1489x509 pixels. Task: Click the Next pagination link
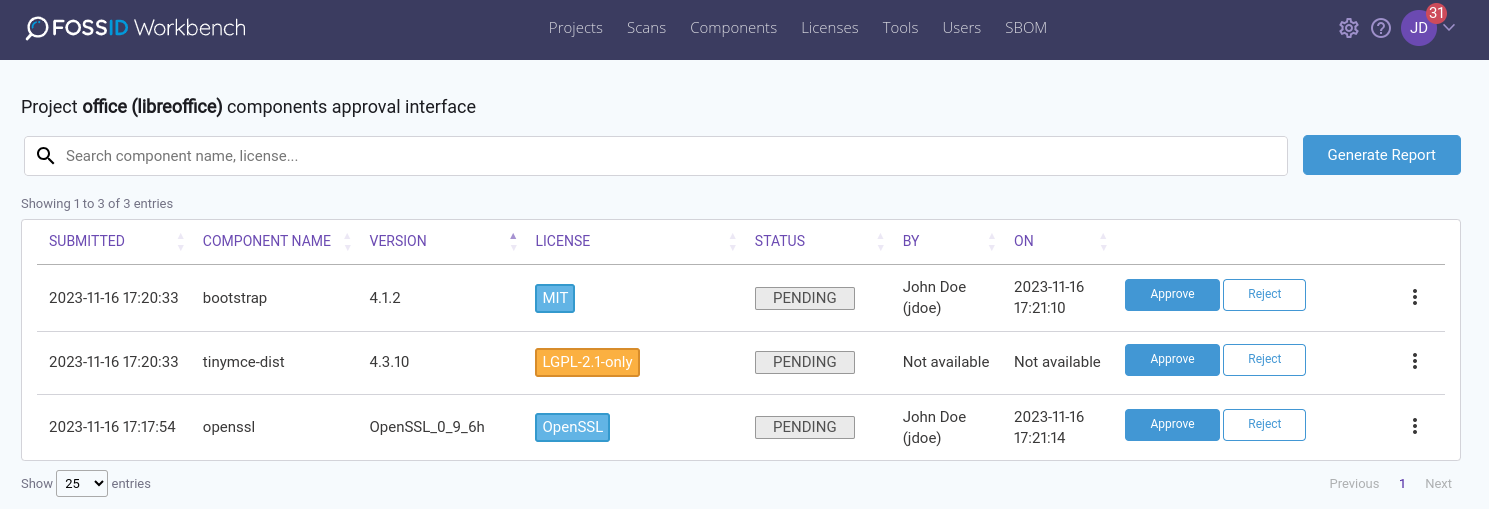pos(1438,484)
